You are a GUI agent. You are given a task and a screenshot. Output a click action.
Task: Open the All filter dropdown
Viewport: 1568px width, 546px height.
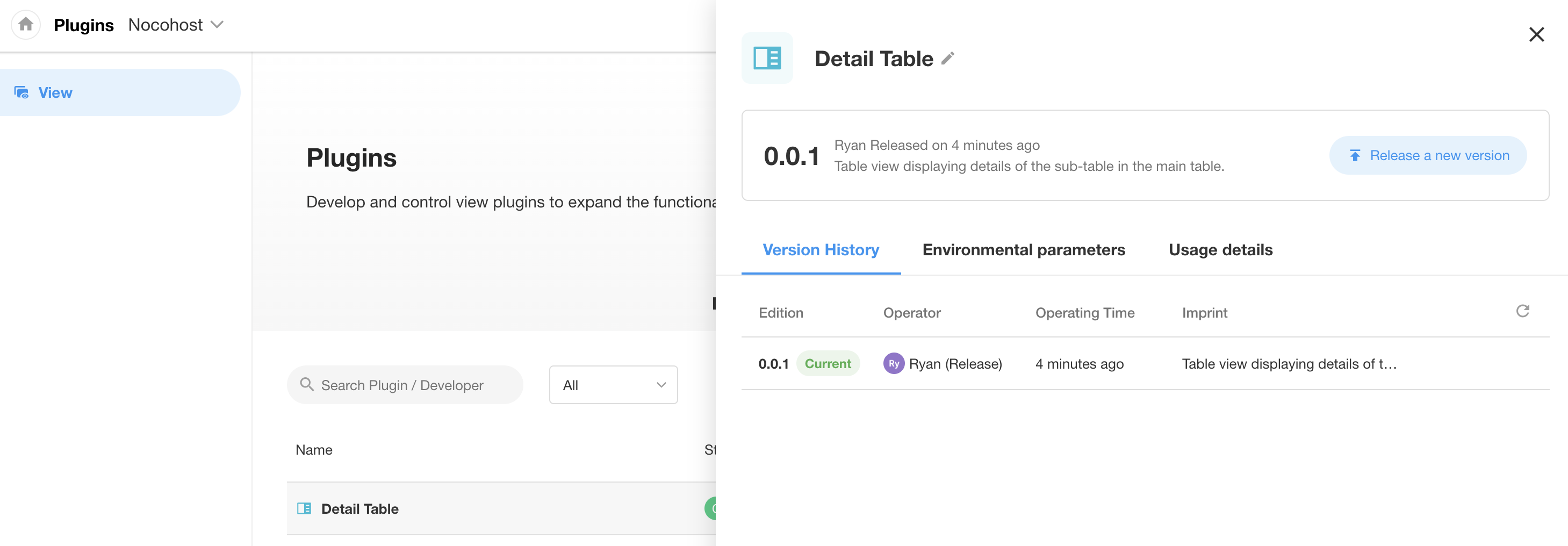(613, 385)
